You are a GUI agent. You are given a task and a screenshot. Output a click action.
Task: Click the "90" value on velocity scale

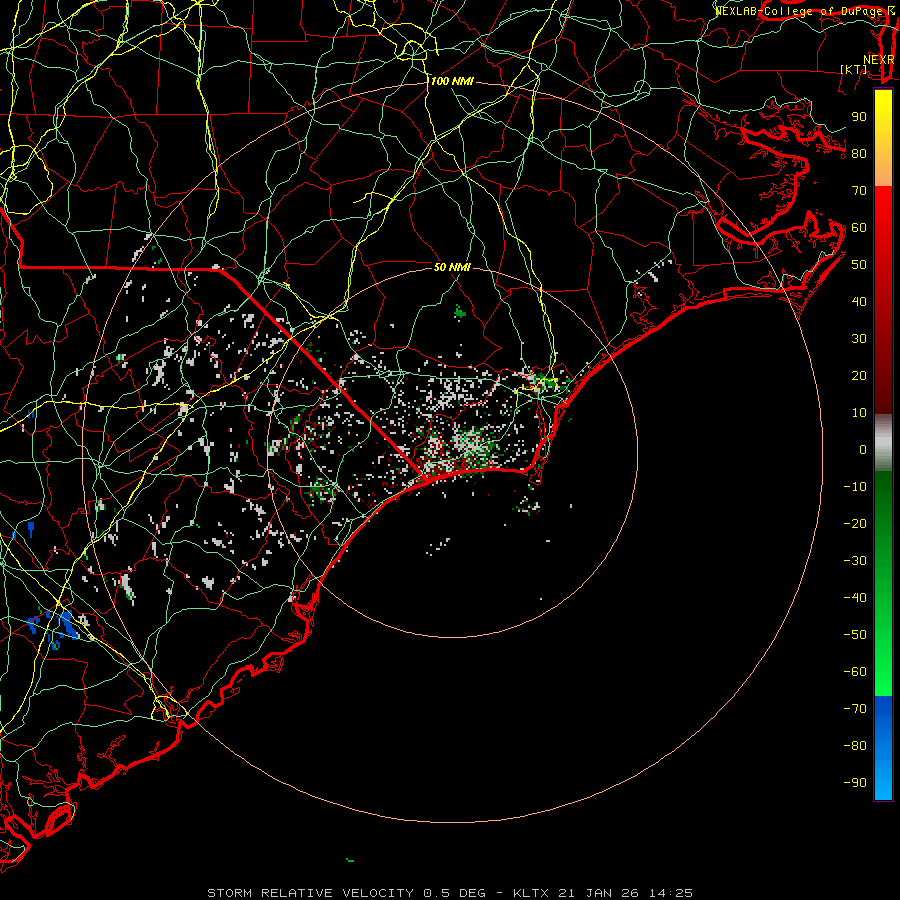(859, 117)
